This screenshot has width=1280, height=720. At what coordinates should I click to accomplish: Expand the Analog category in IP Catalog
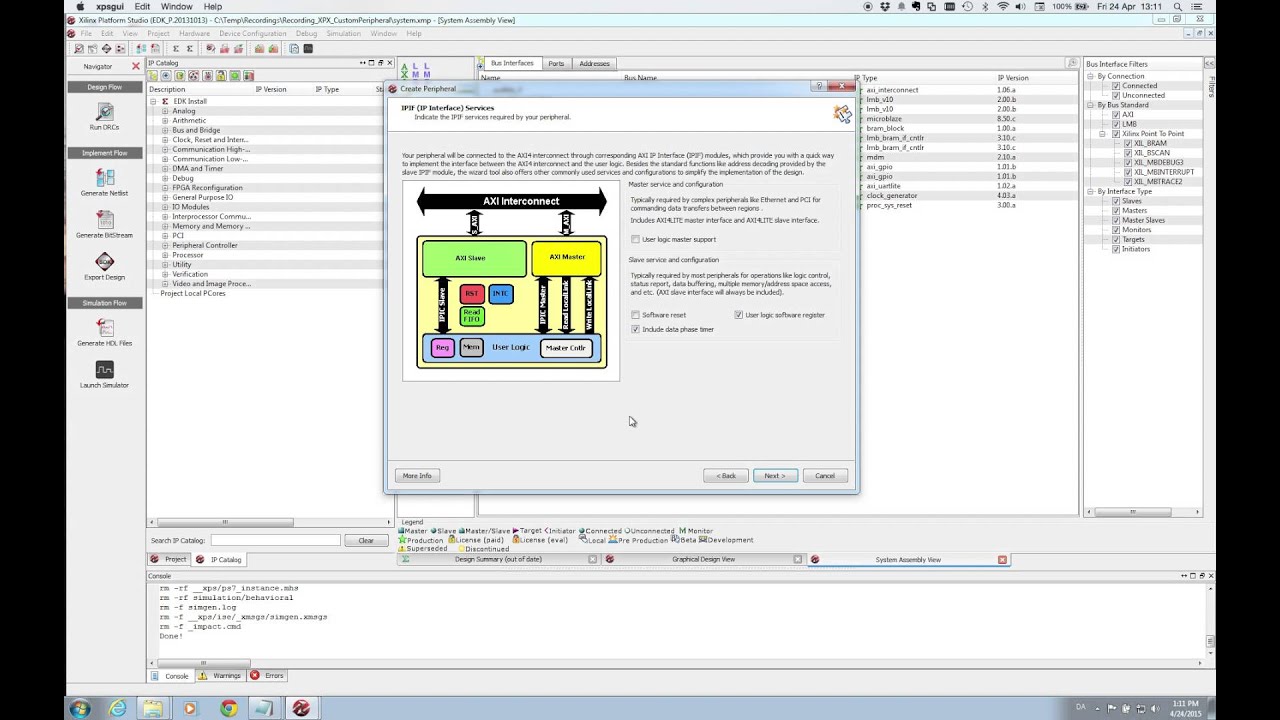click(165, 111)
